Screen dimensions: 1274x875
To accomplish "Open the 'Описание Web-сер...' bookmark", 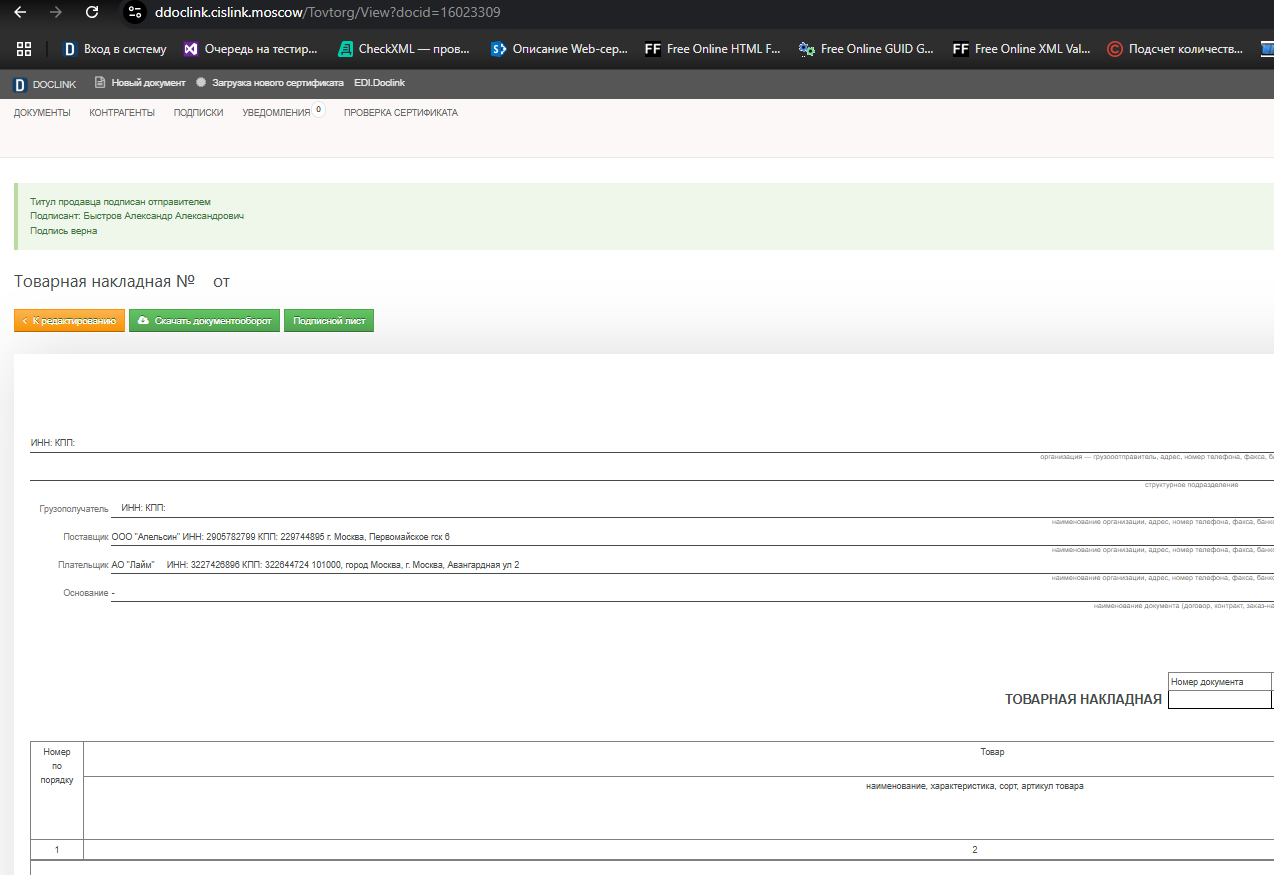I will pos(559,48).
